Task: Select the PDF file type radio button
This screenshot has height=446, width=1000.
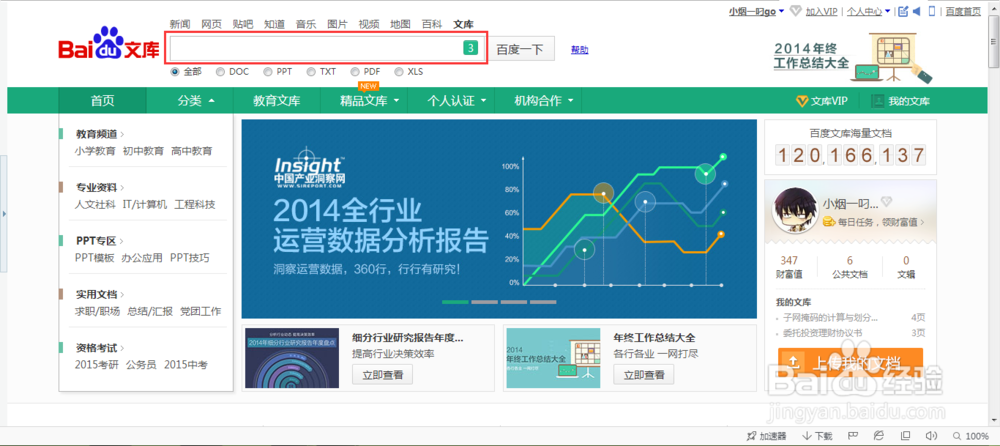Action: [x=355, y=72]
